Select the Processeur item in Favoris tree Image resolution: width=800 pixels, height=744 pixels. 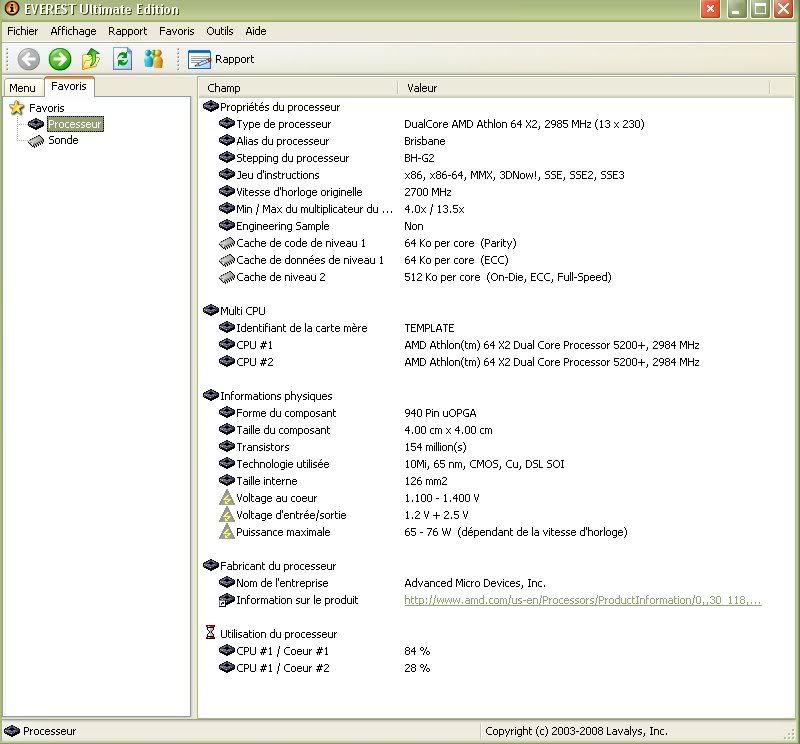click(x=75, y=124)
